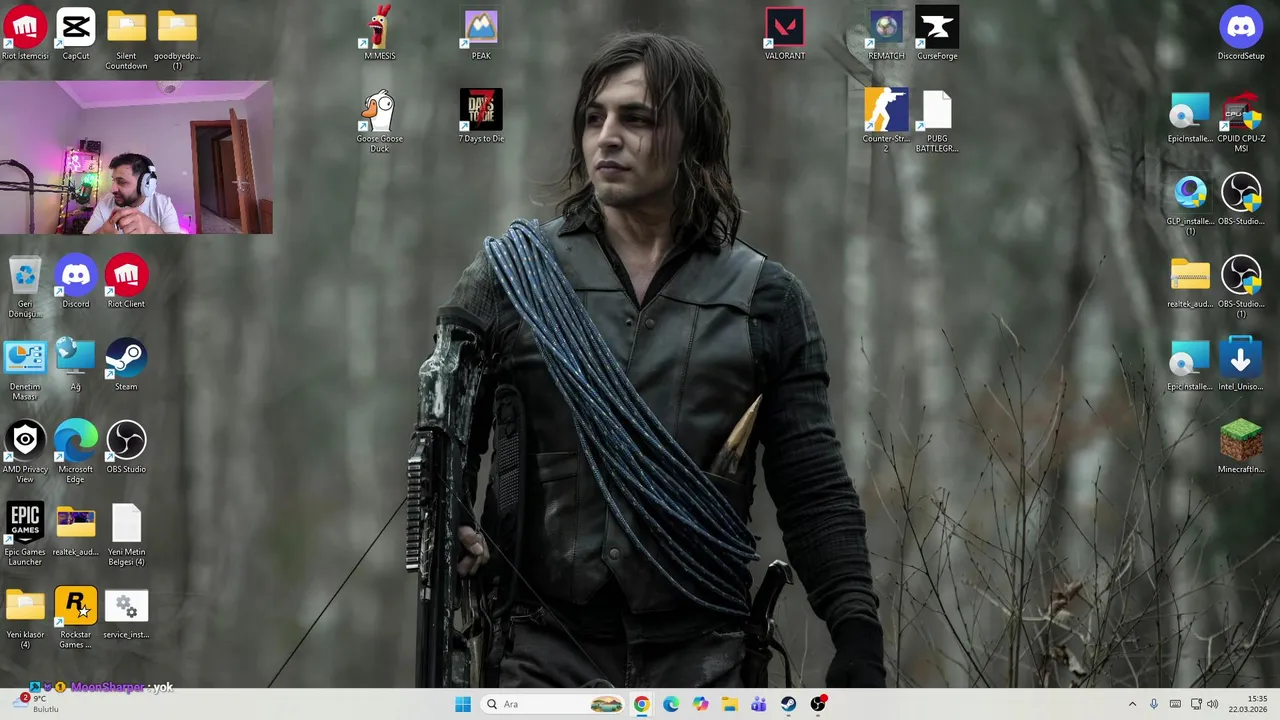
Task: Open the touch keyboard tray icon
Action: 1175,704
